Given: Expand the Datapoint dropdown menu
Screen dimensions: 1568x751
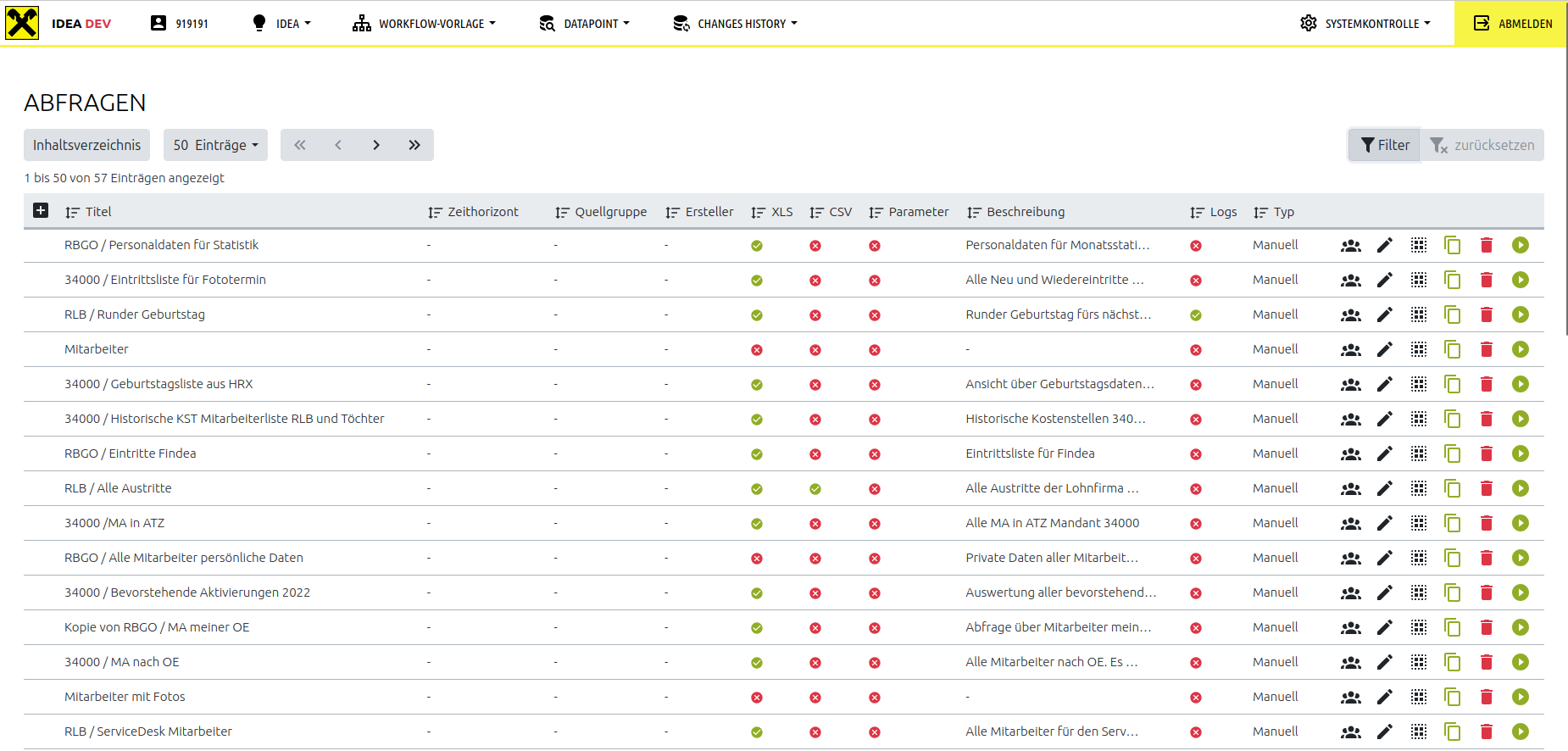Looking at the screenshot, I should 585,24.
